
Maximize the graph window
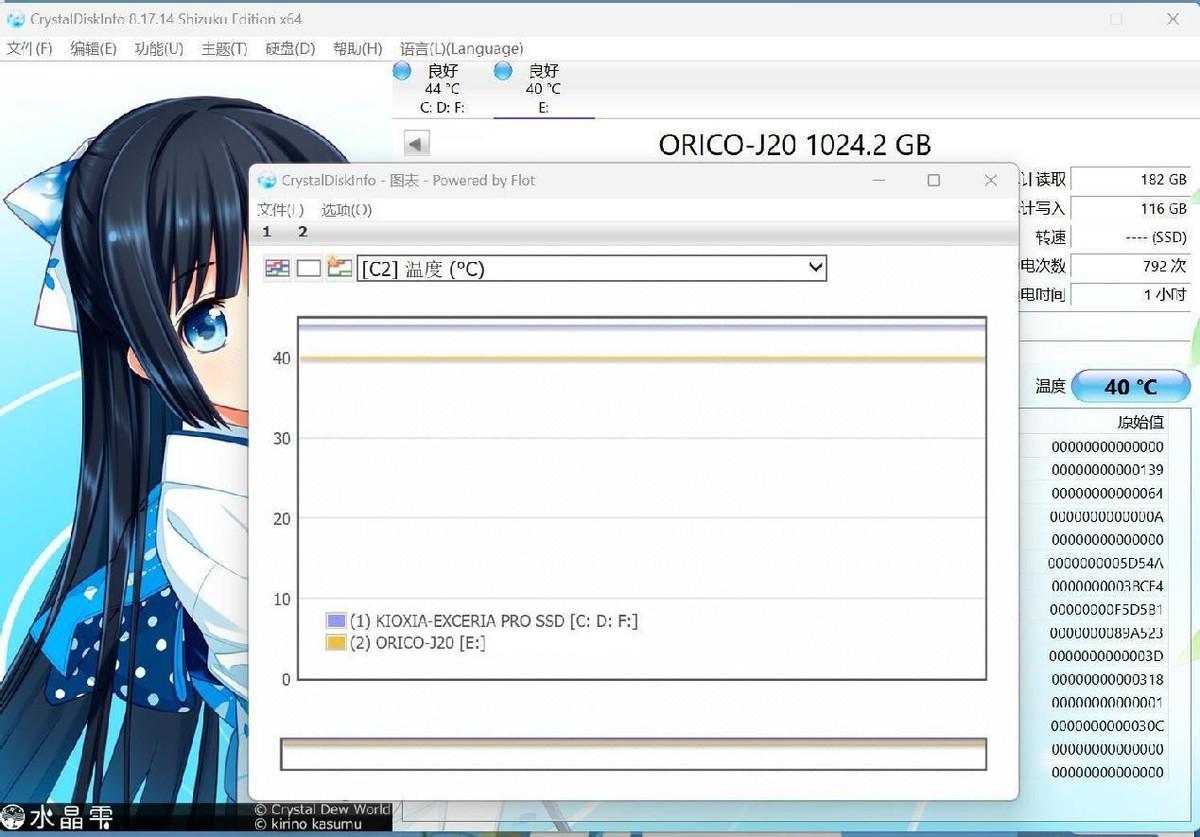pyautogui.click(x=934, y=180)
